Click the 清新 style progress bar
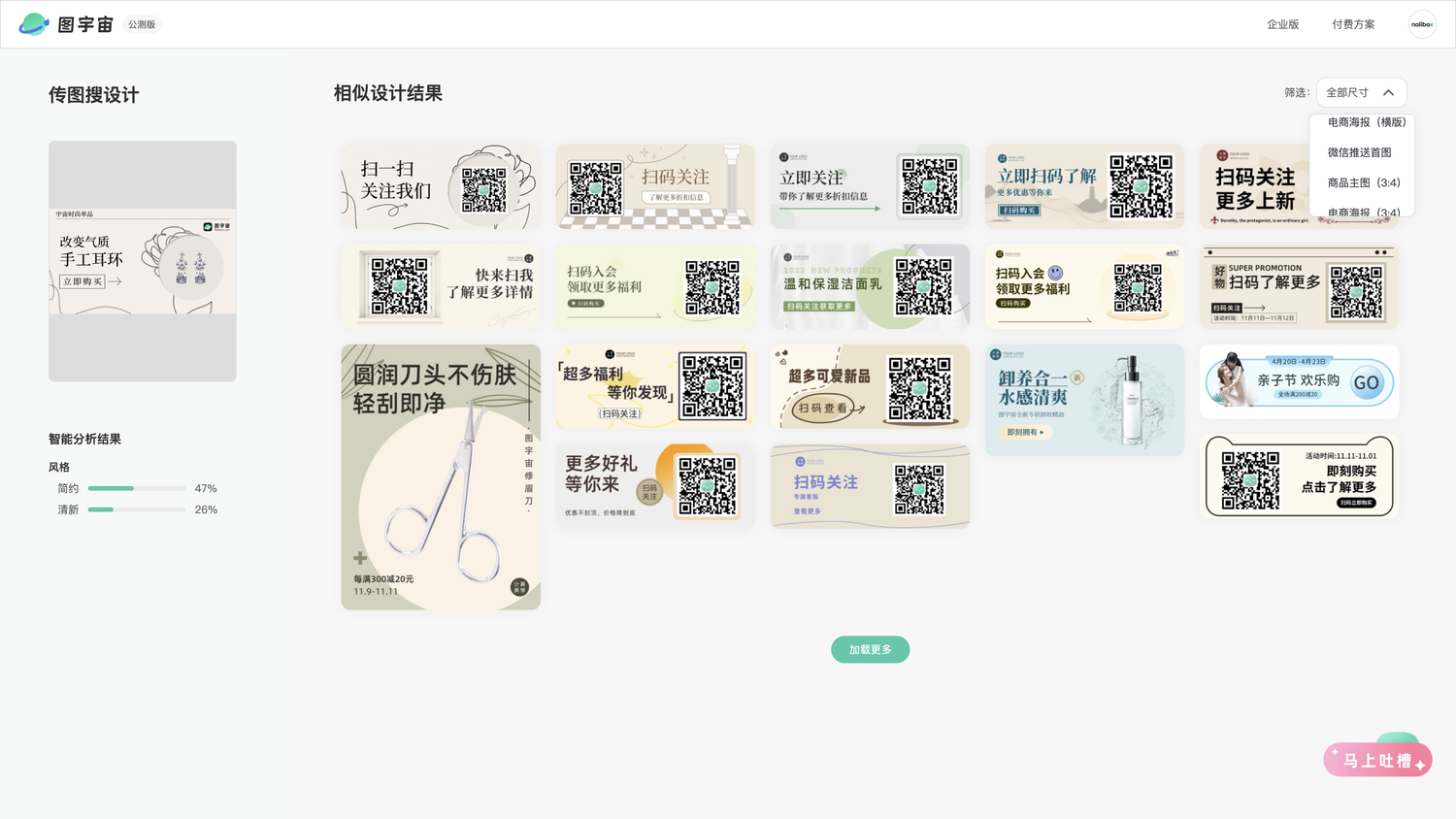Viewport: 1456px width, 819px height. [x=137, y=509]
